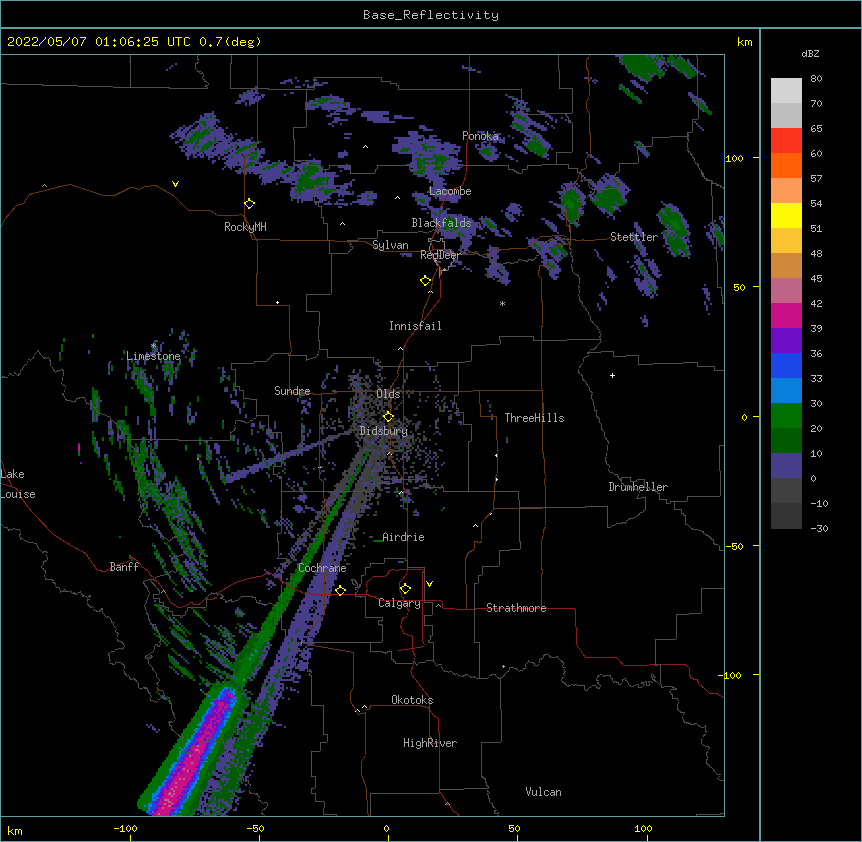Viewport: 862px width, 842px height.
Task: Click the 80 dBZ light gray swatch
Action: tap(786, 91)
